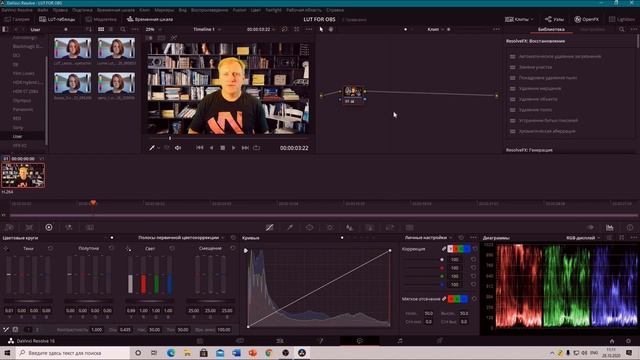Play the clip in reverse
This screenshot has width=640, height=360.
(x=211, y=148)
